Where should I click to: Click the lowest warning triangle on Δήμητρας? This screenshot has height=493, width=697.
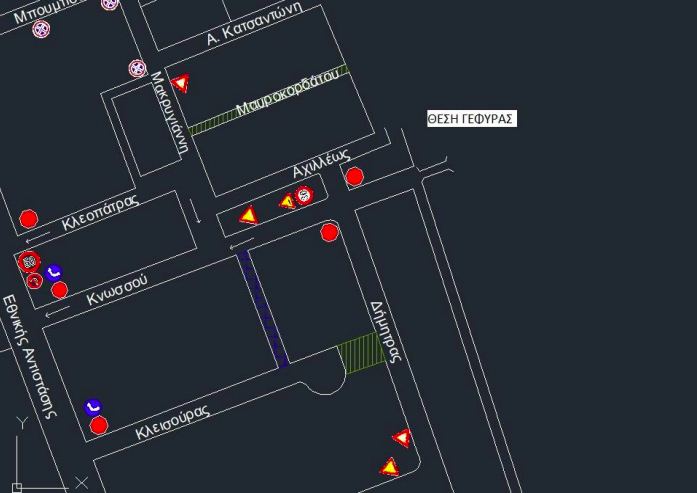tap(390, 466)
